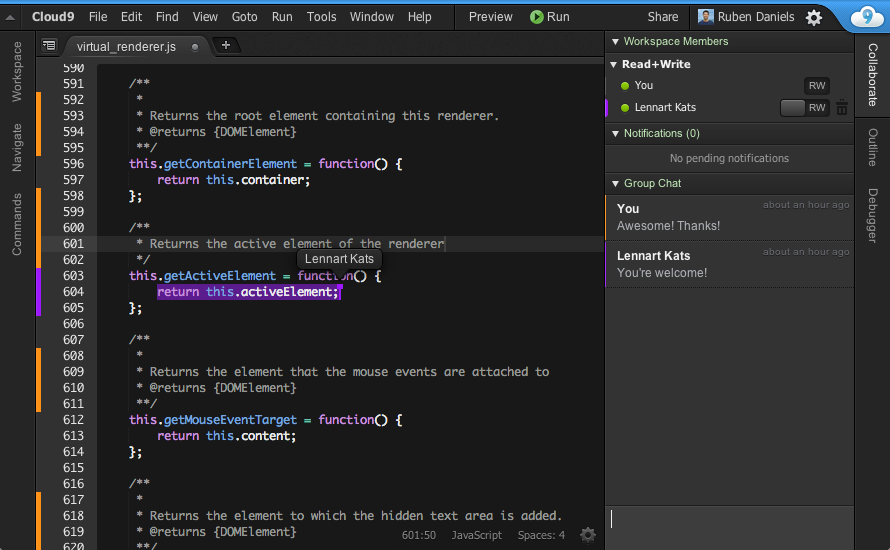Click the Cloud9 cloud logo icon
The height and width of the screenshot is (550, 890).
point(867,16)
